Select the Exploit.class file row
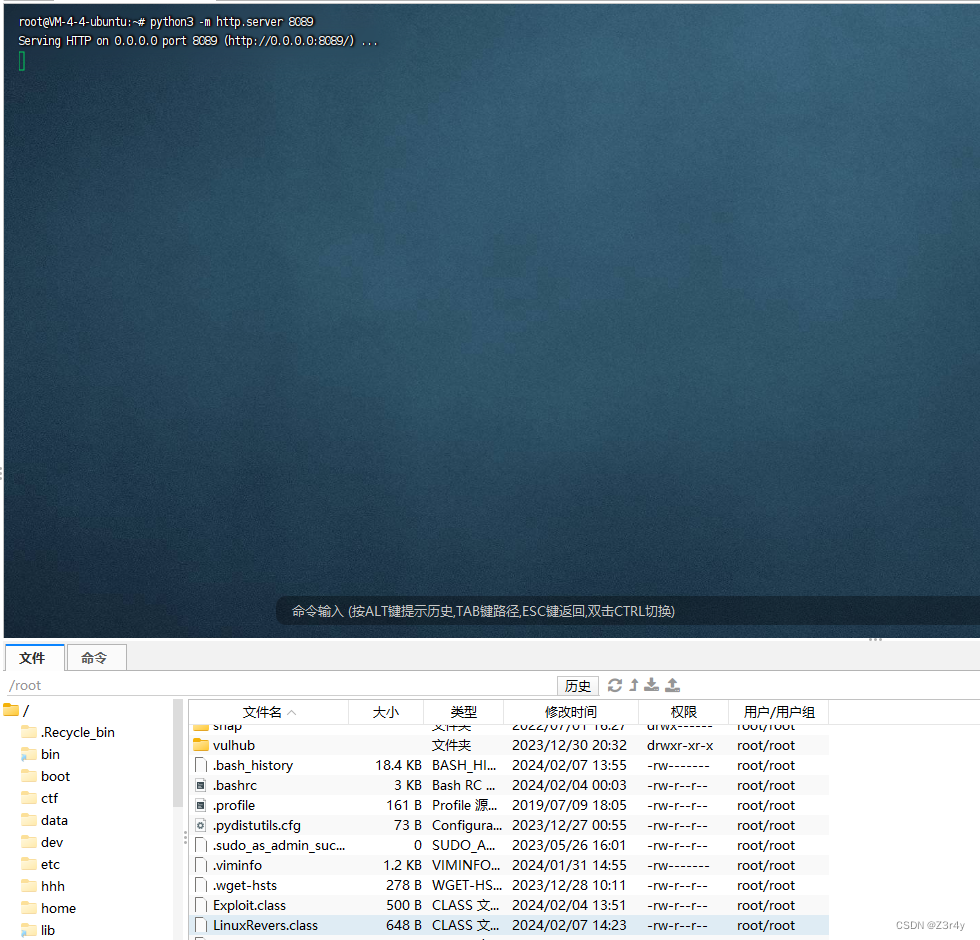 [x=249, y=905]
